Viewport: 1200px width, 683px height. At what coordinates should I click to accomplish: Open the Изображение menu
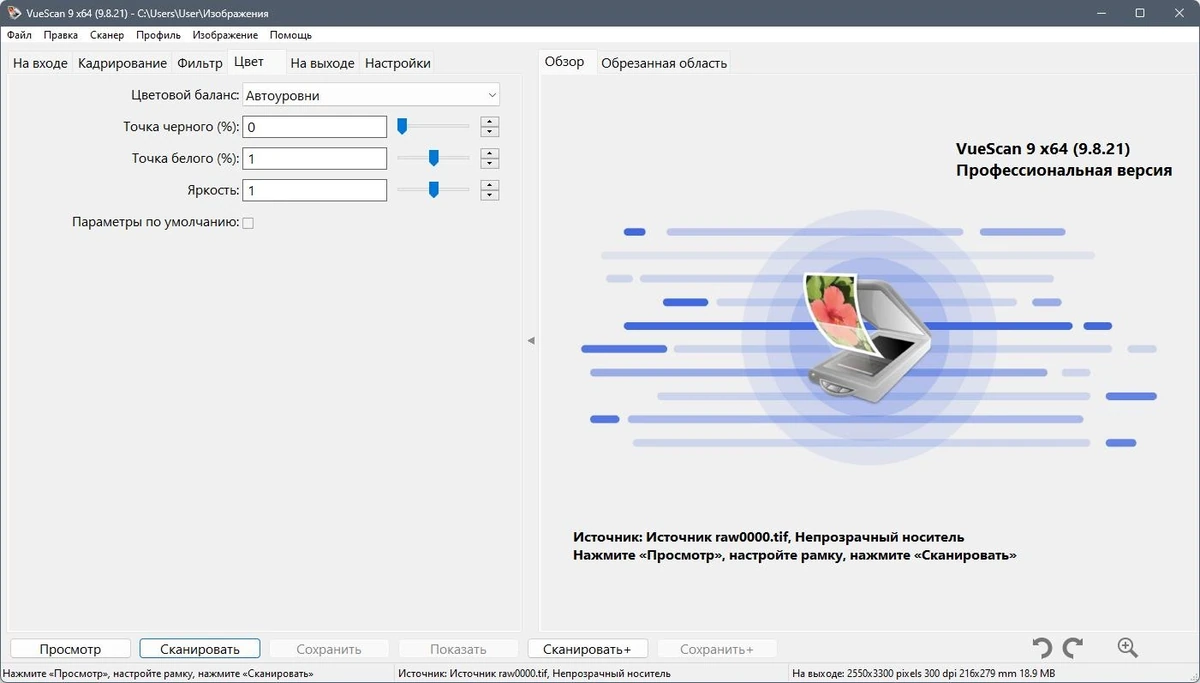[x=225, y=35]
